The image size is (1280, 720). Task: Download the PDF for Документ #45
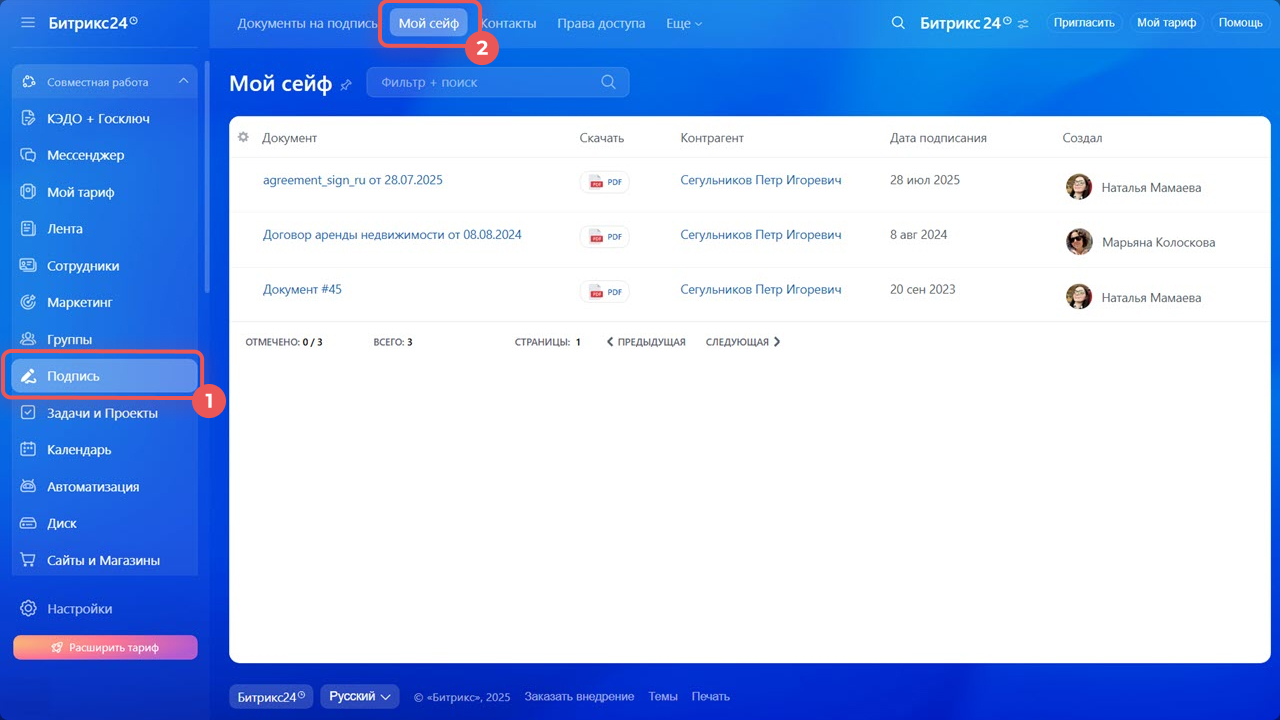[x=605, y=292]
